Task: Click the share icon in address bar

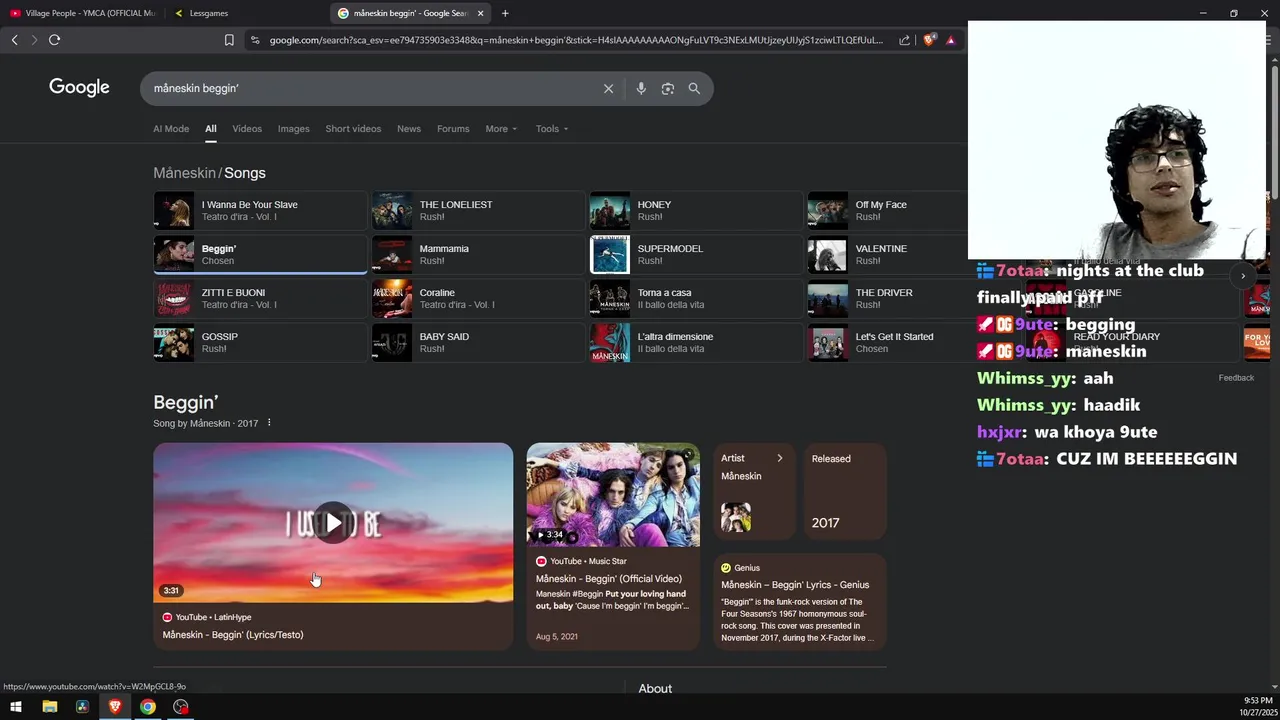Action: (x=904, y=40)
